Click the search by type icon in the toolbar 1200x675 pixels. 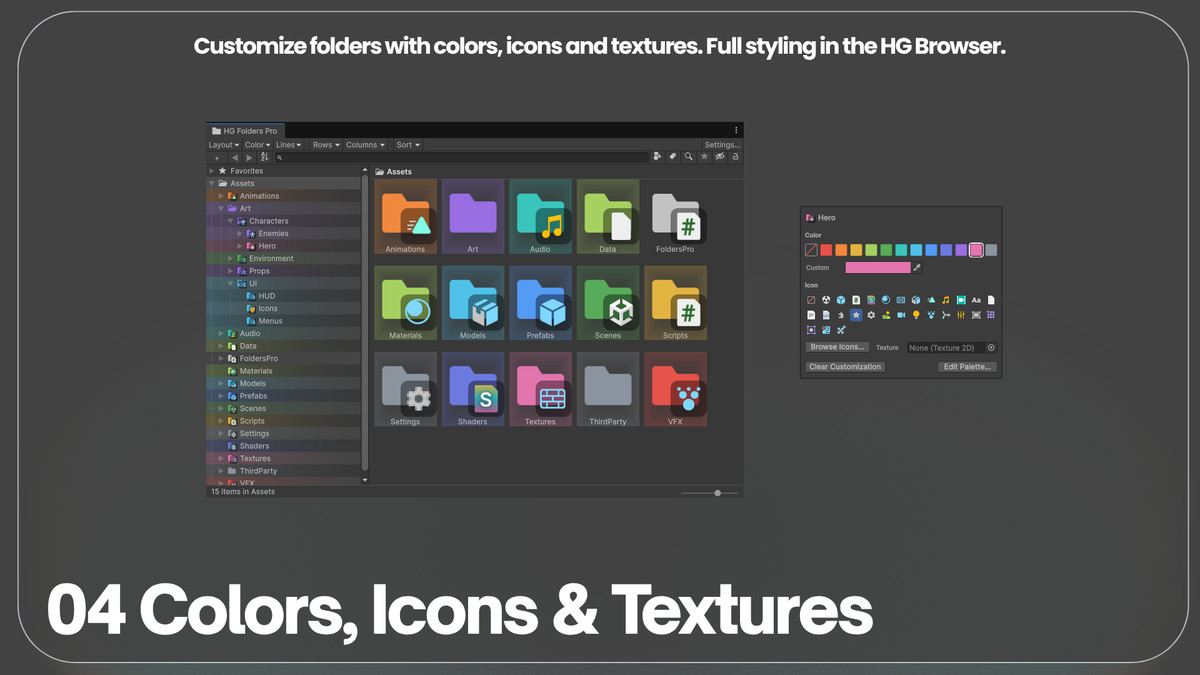coord(657,157)
